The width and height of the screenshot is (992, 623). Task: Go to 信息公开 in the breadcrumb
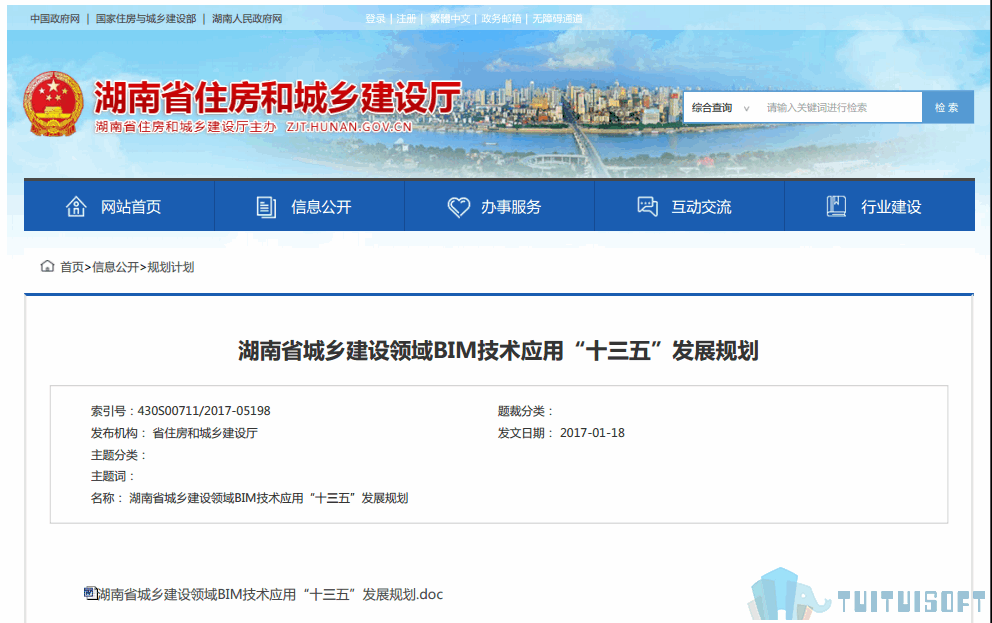point(115,267)
